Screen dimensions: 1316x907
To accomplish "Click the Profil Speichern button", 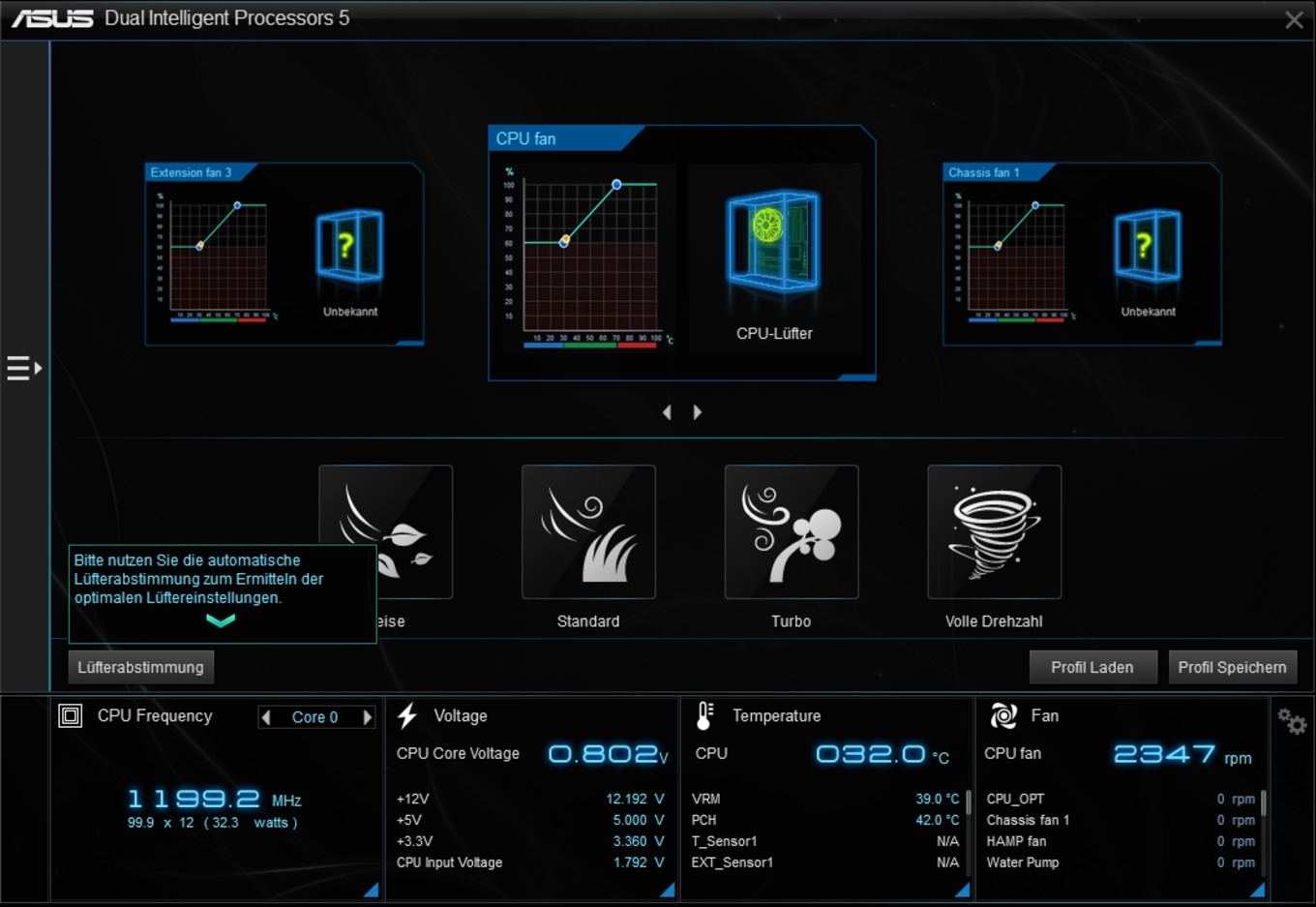I will click(x=1233, y=667).
